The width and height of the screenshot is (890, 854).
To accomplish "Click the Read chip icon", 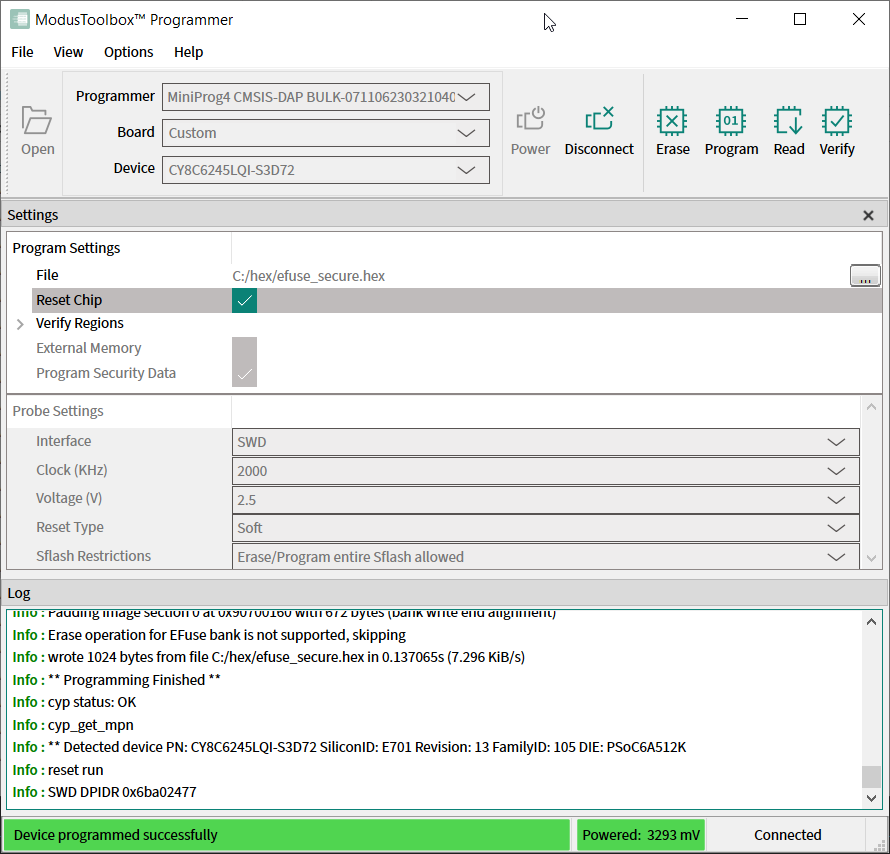I will (x=788, y=122).
